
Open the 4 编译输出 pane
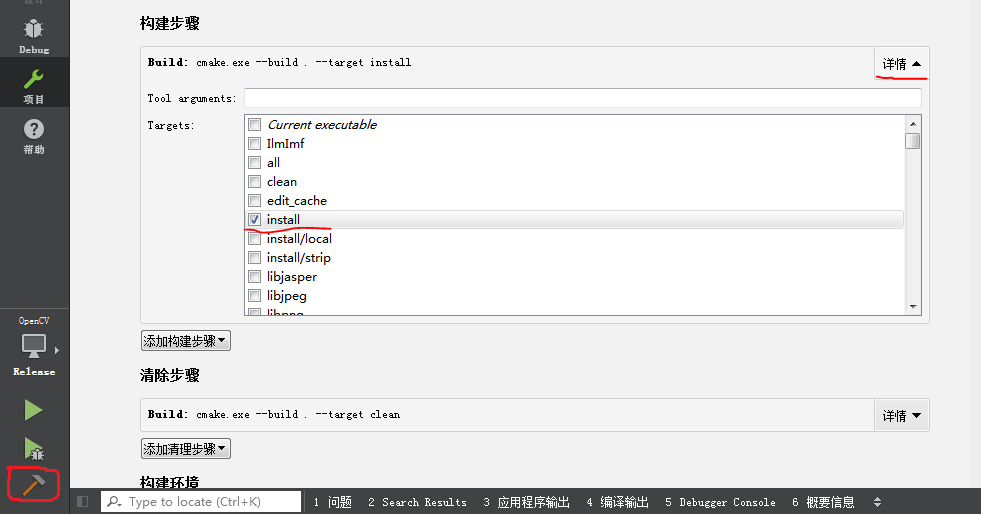click(618, 502)
